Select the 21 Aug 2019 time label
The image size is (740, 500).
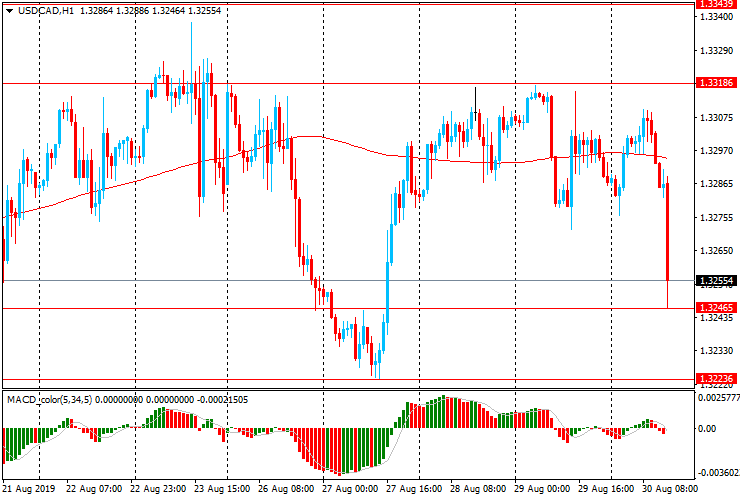click(x=29, y=489)
